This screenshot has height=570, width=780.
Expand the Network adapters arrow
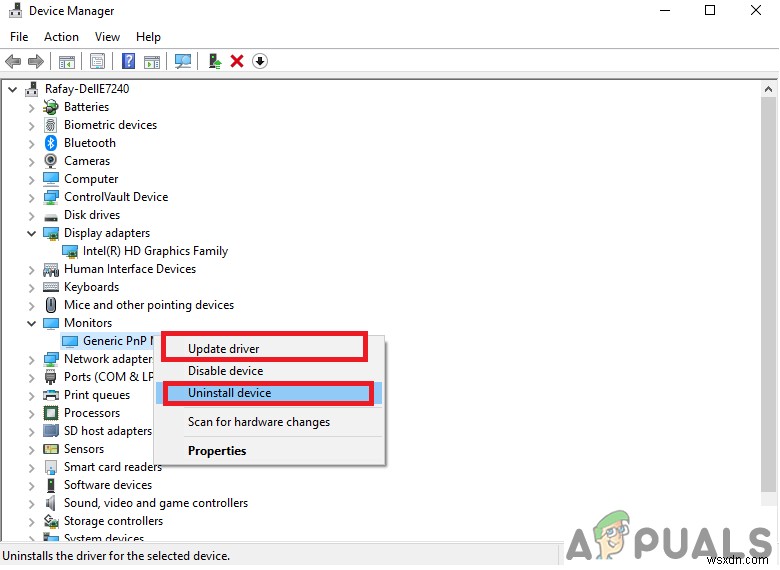[x=31, y=360]
